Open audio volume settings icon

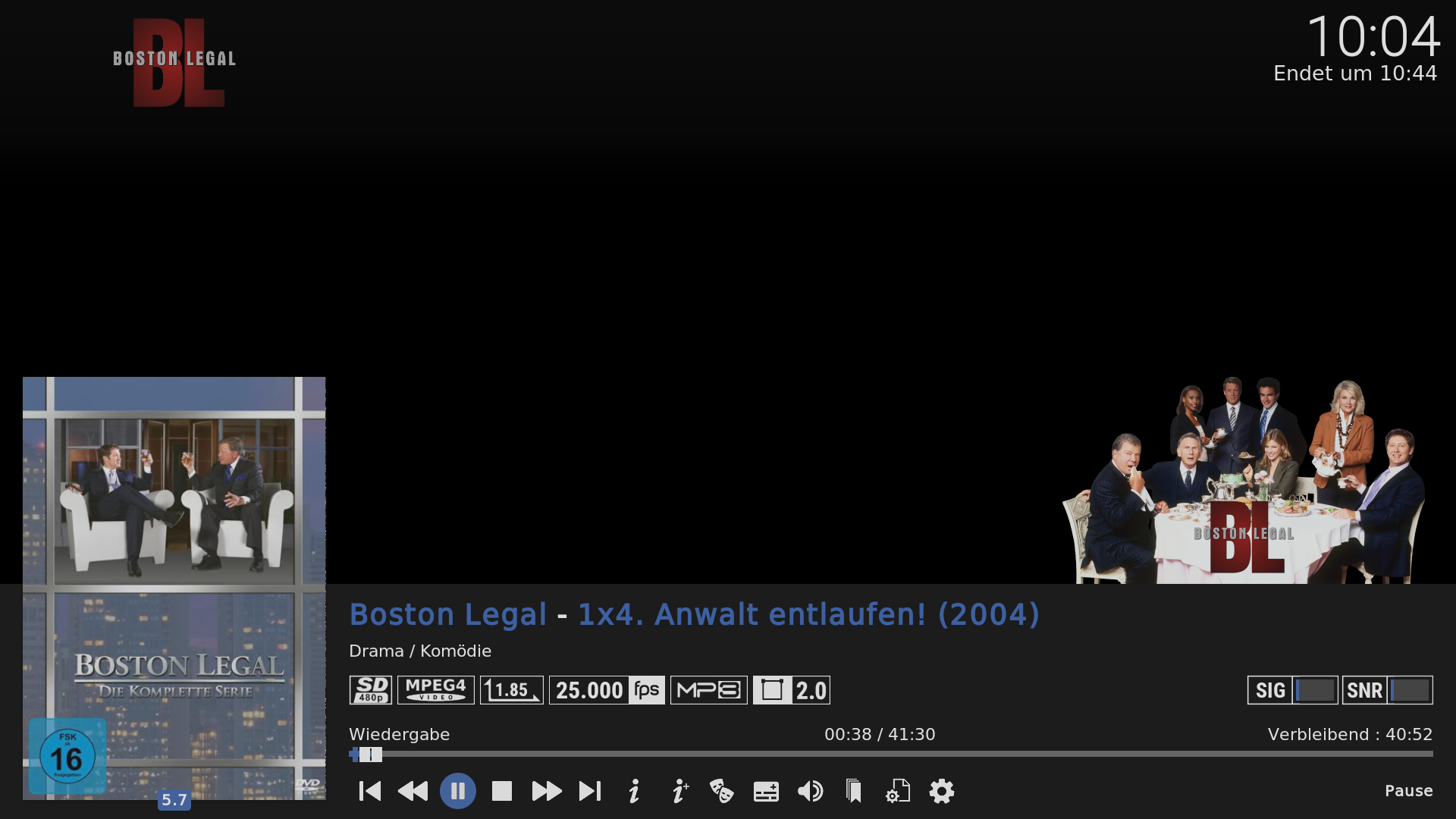(810, 791)
